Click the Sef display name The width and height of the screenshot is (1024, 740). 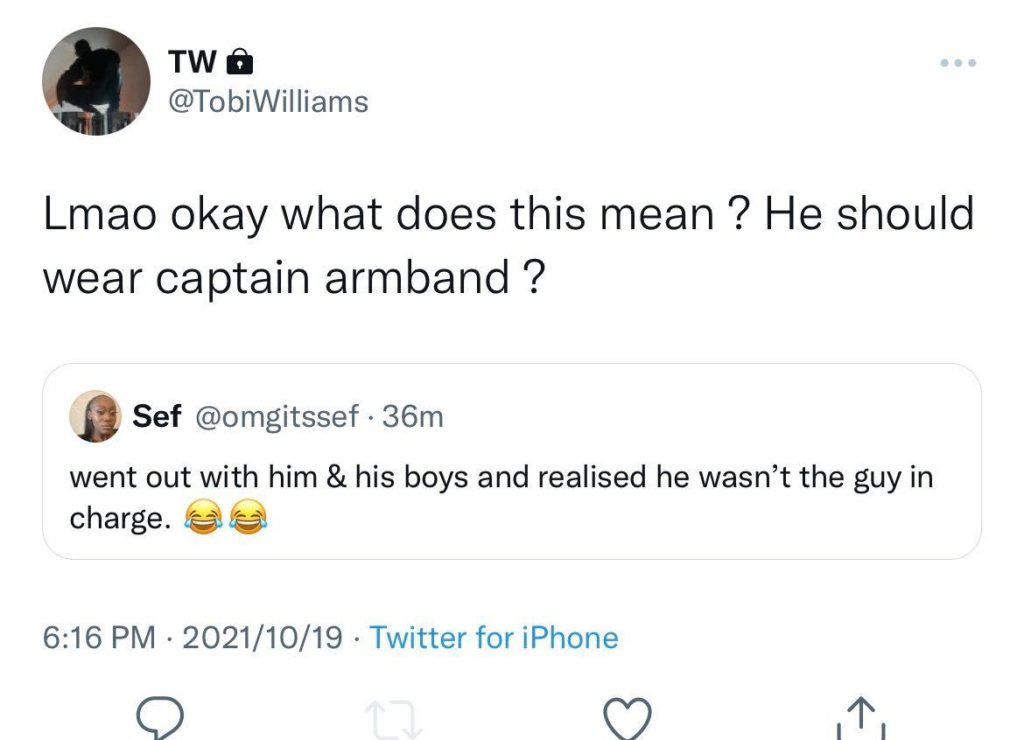pyautogui.click(x=156, y=417)
